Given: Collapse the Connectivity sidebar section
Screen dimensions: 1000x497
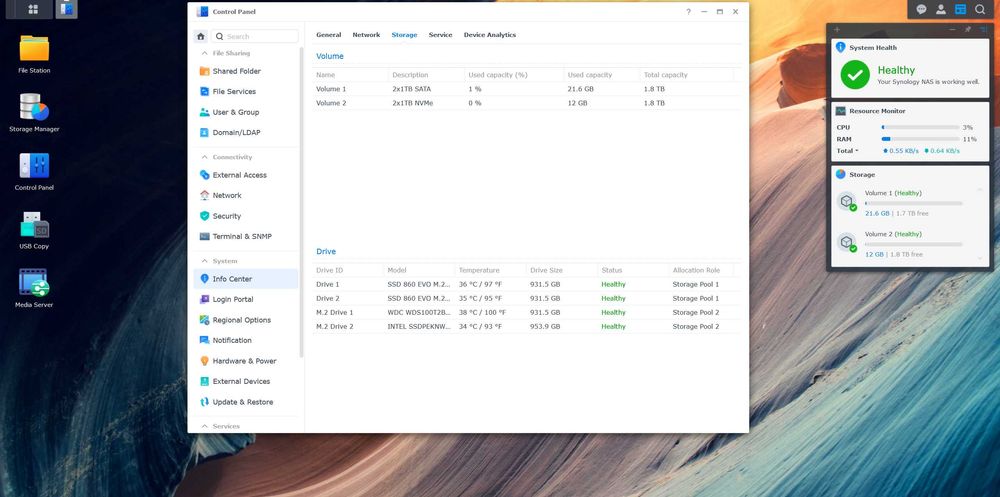Looking at the screenshot, I should pos(204,157).
